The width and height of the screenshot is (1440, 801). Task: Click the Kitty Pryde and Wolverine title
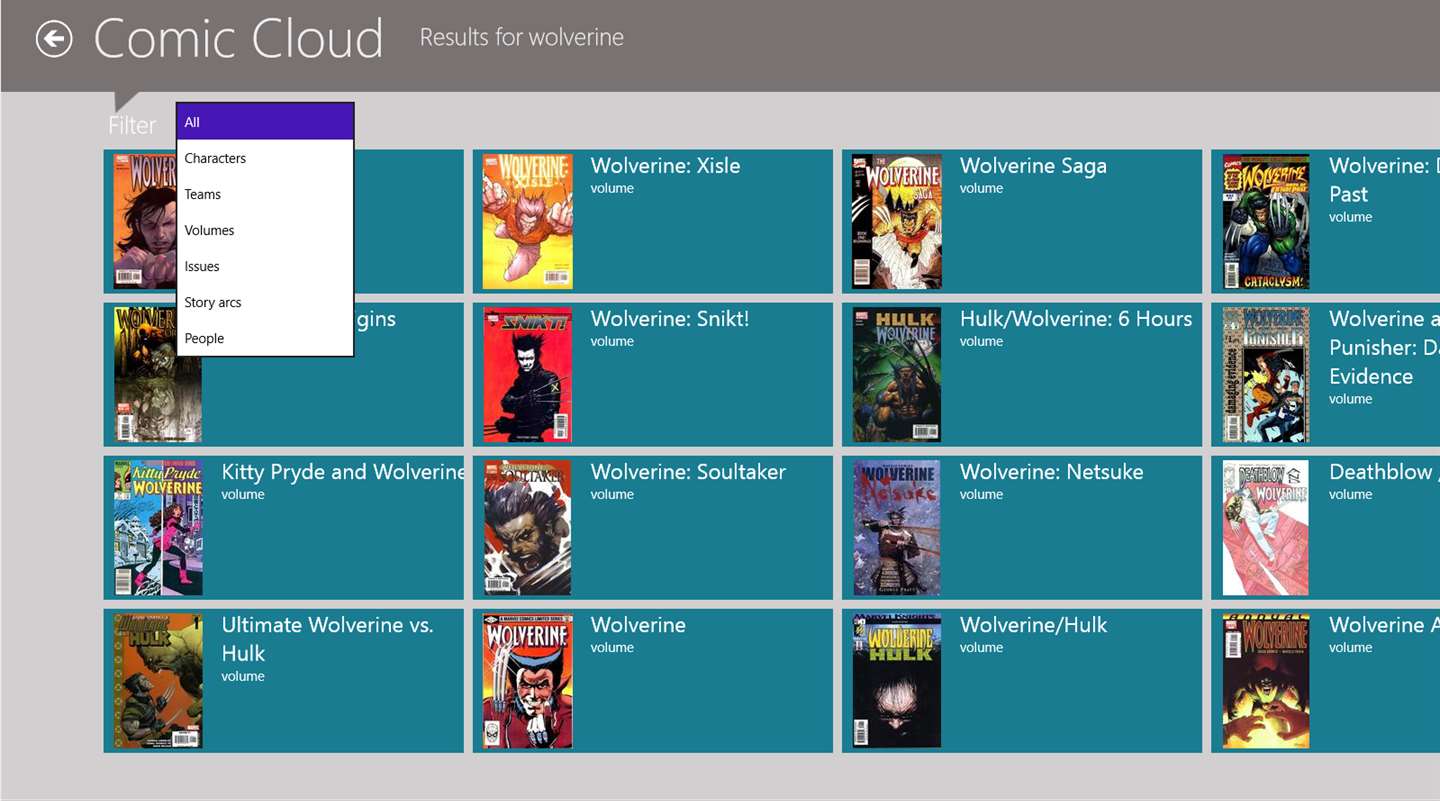tap(343, 472)
